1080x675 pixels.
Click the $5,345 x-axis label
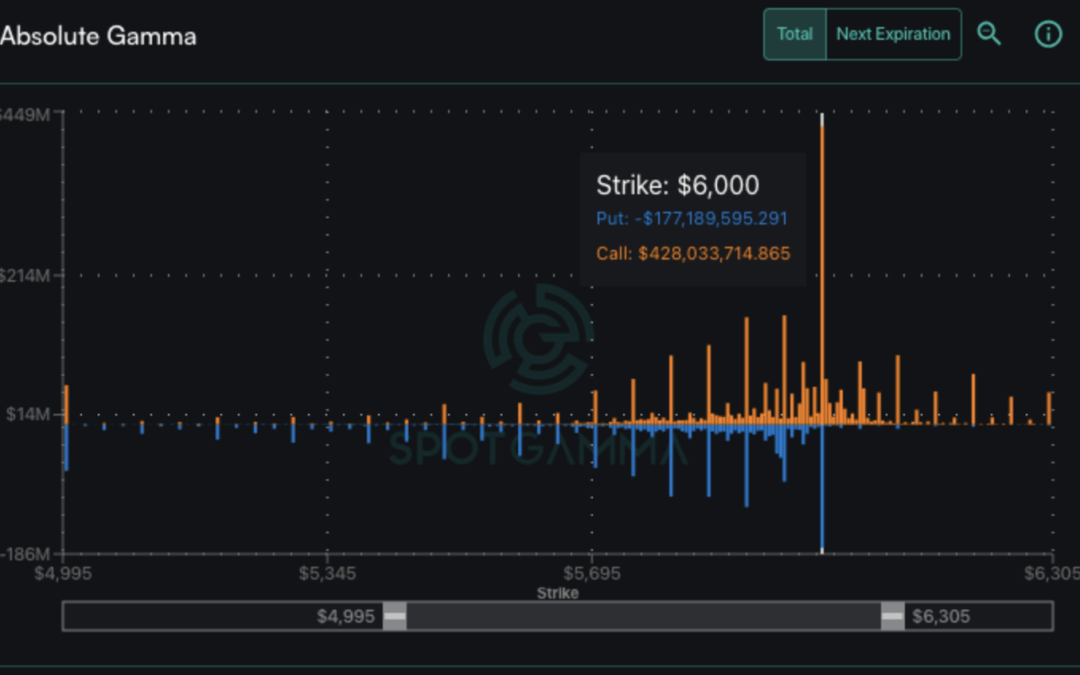(327, 573)
